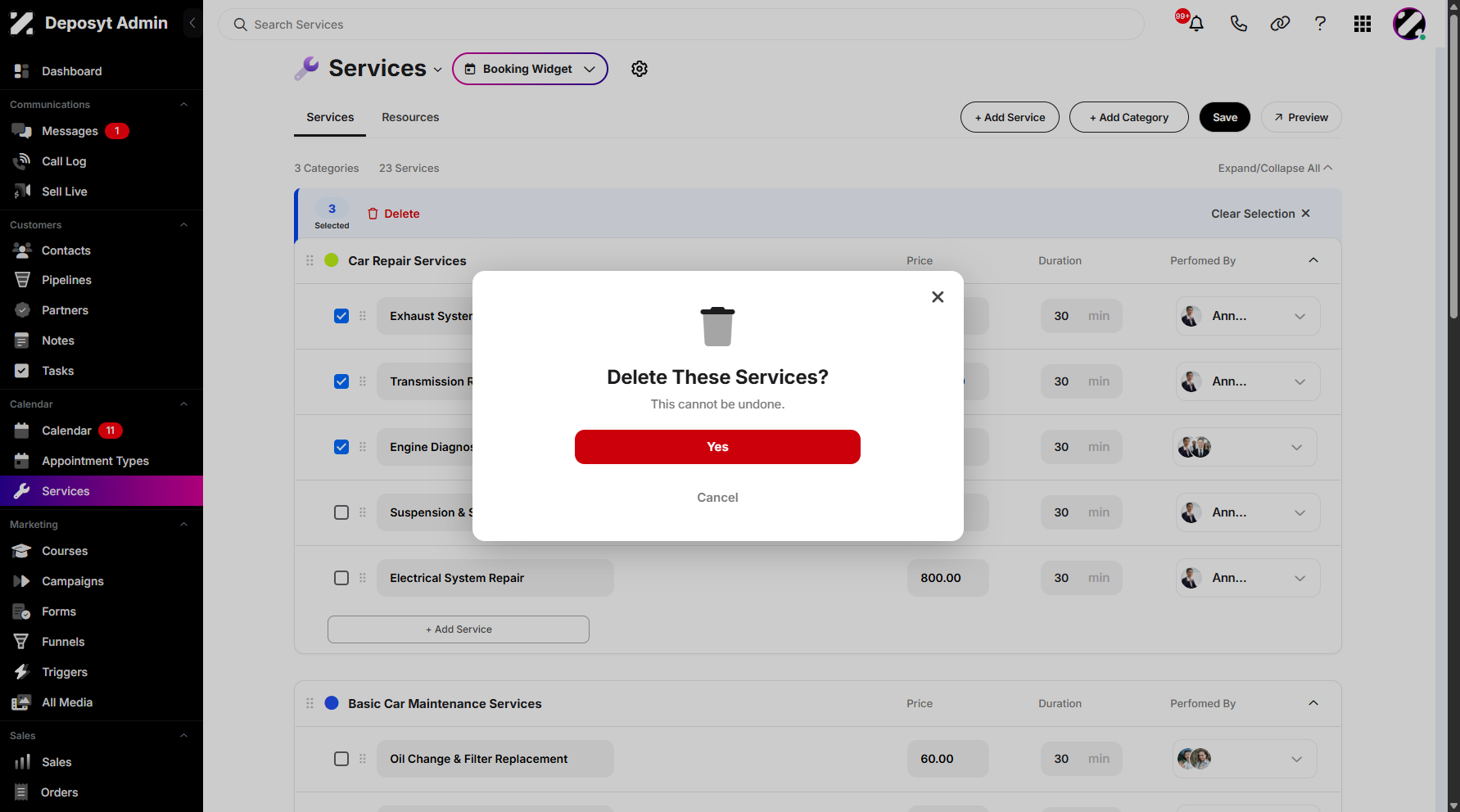1460x812 pixels.
Task: Click Clear Selection
Action: [x=1261, y=214]
